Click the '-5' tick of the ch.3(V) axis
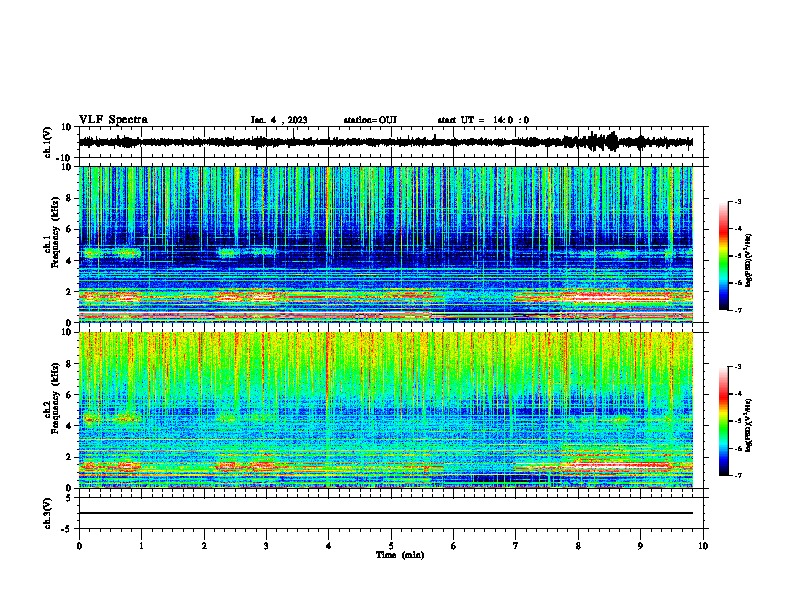The height and width of the screenshot is (612, 792). [x=67, y=529]
